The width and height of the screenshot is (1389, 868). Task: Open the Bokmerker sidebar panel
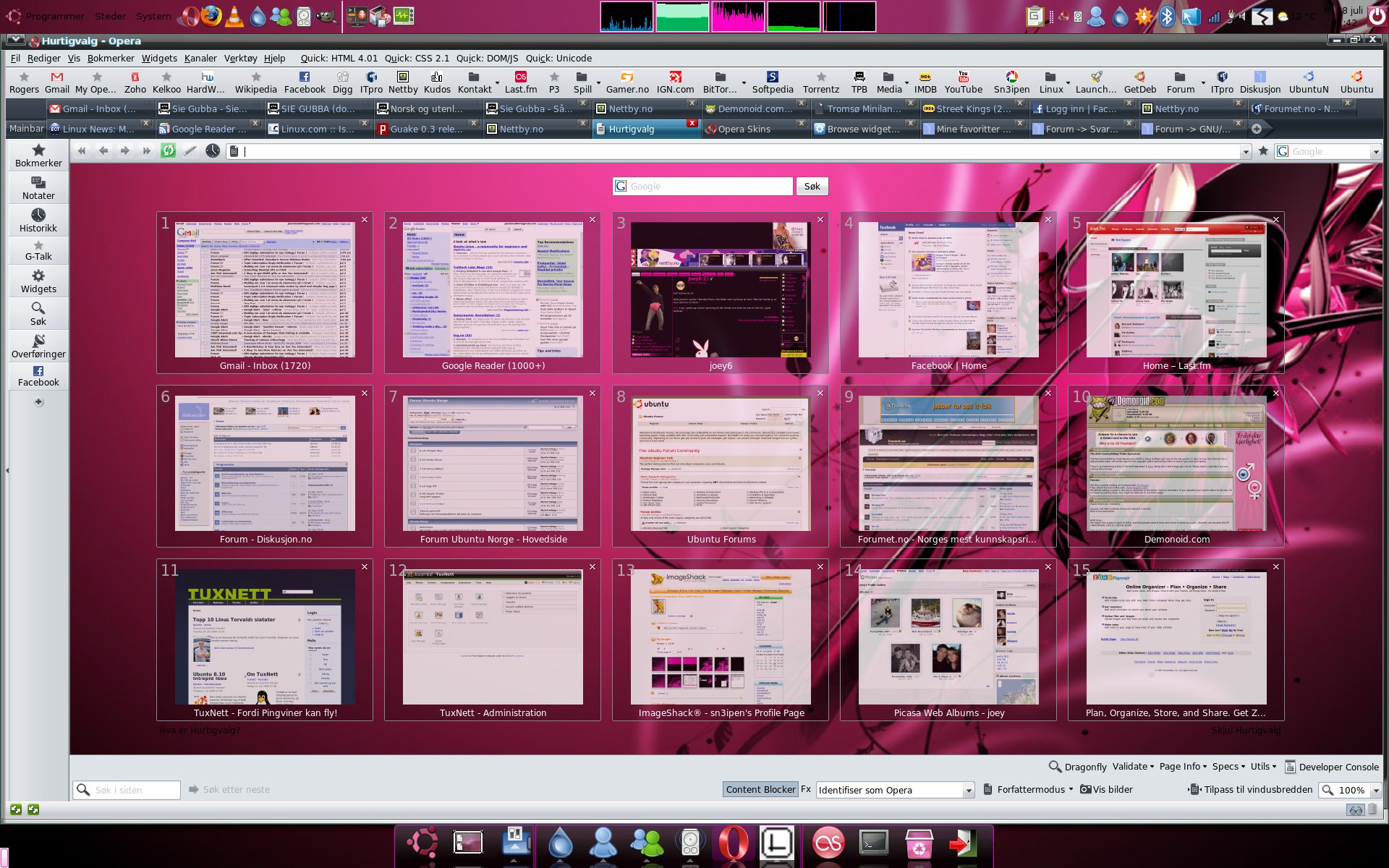click(38, 156)
